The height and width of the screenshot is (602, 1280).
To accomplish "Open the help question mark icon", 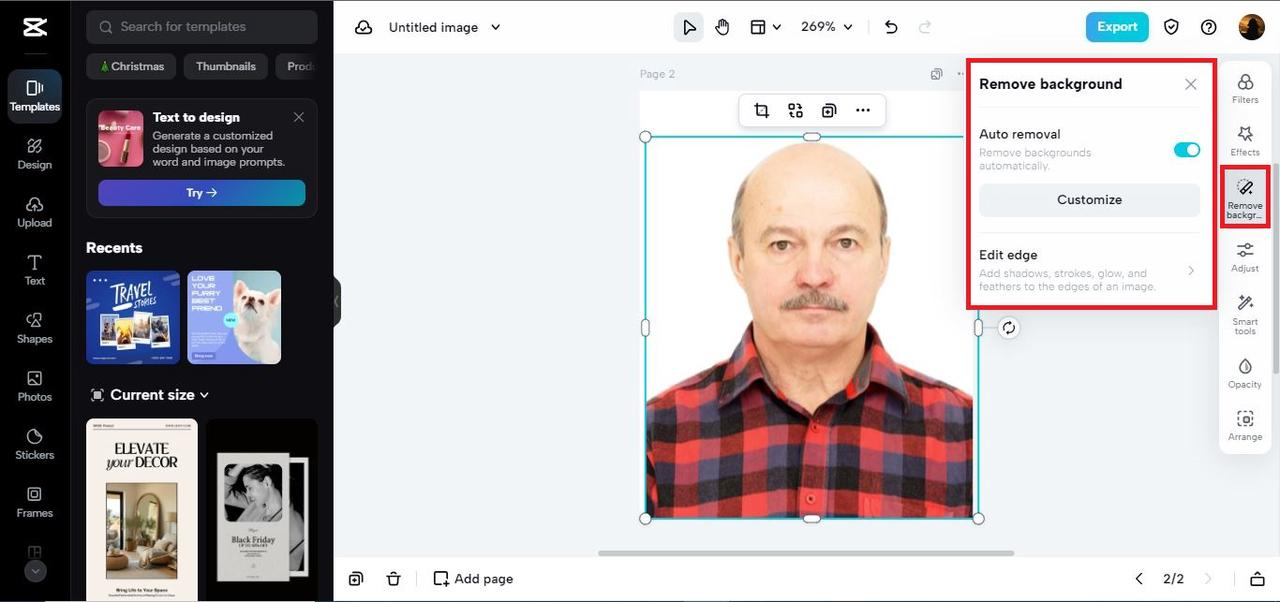I will [x=1209, y=27].
